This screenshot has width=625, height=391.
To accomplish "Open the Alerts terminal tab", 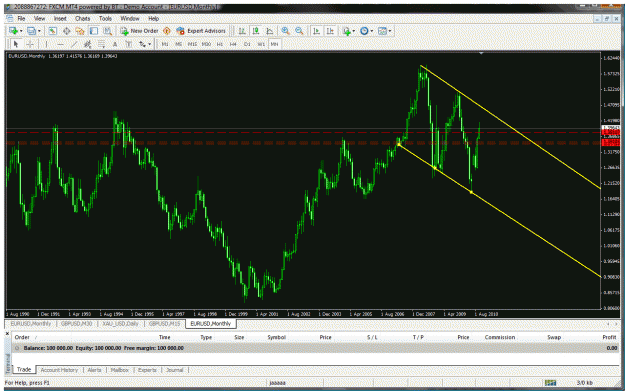I will [x=94, y=370].
